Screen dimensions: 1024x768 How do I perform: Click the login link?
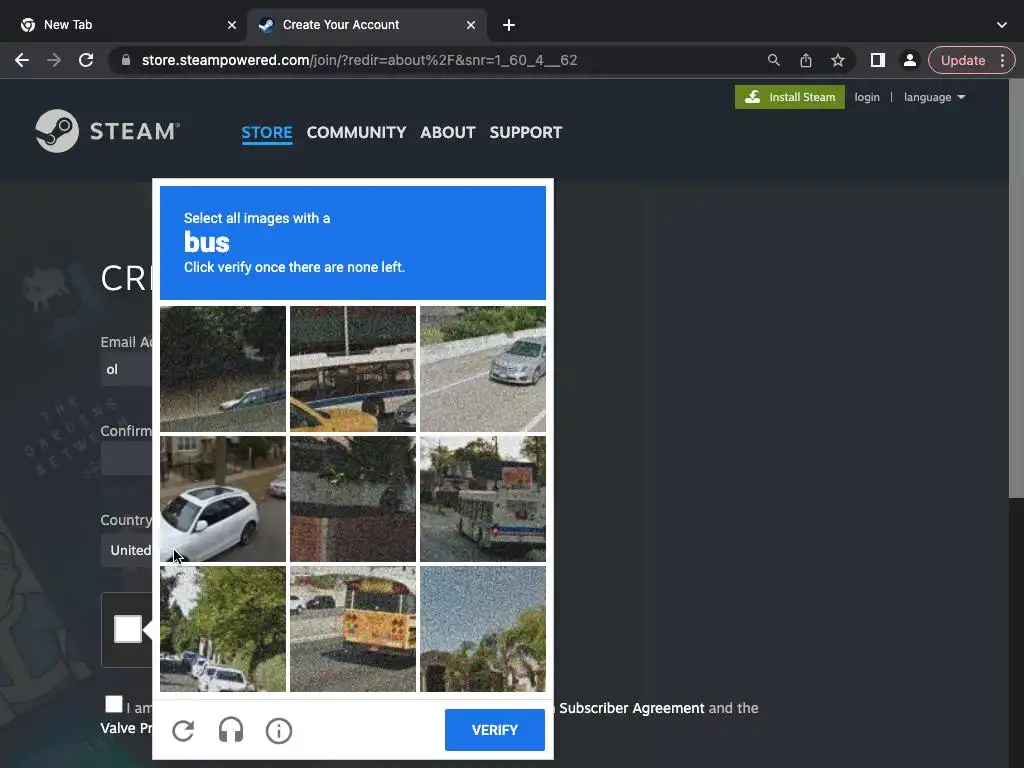[x=867, y=97]
